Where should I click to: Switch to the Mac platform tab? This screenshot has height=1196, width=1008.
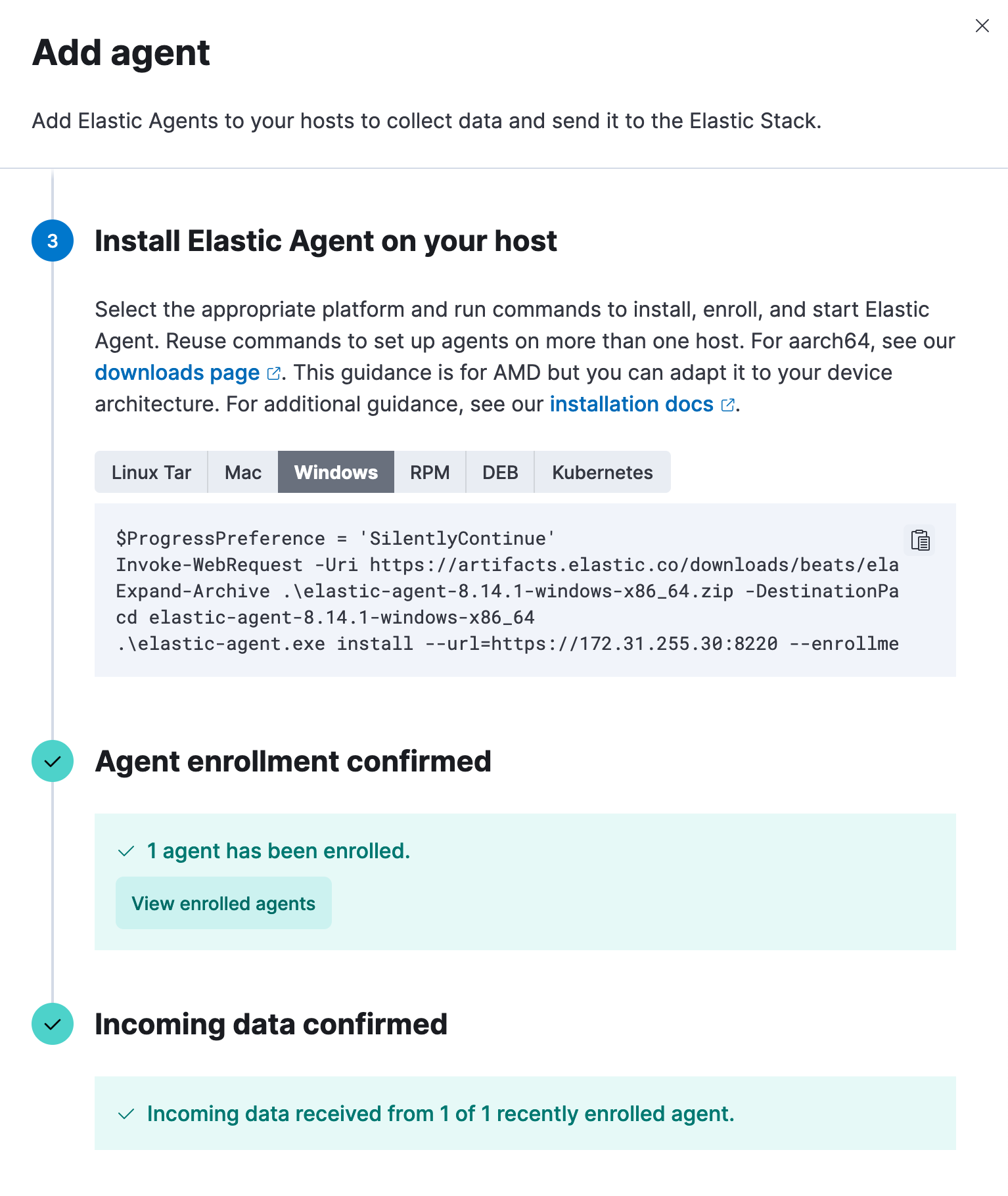243,472
